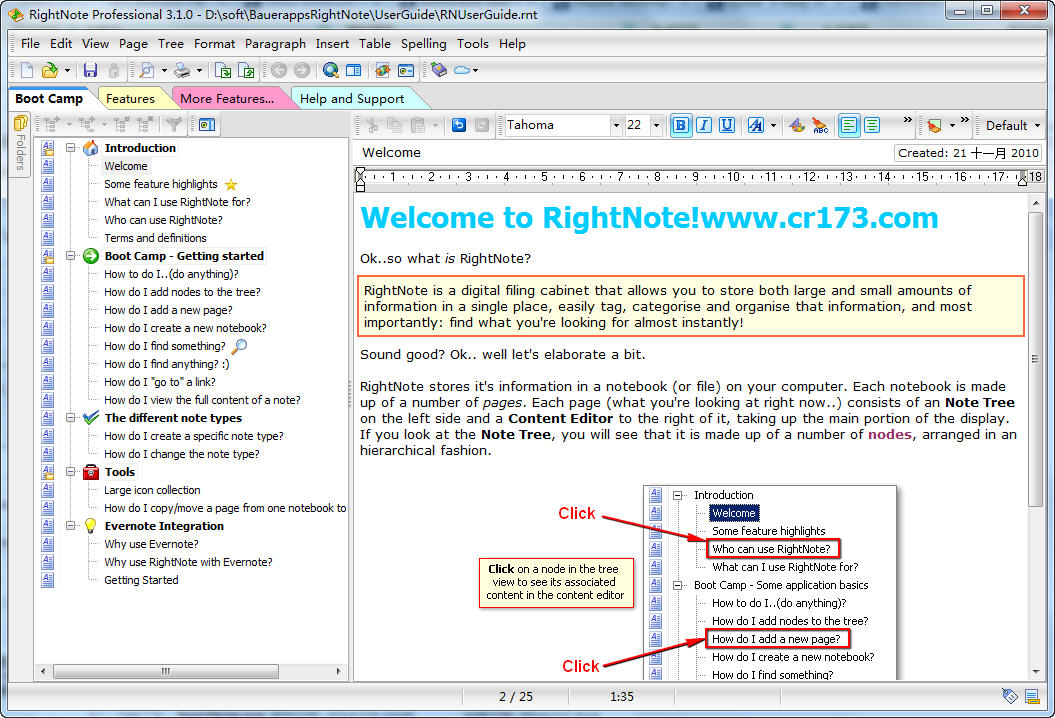Open print preview with the magnifier page icon
Screen dimensions: 1055x718
tap(146, 70)
